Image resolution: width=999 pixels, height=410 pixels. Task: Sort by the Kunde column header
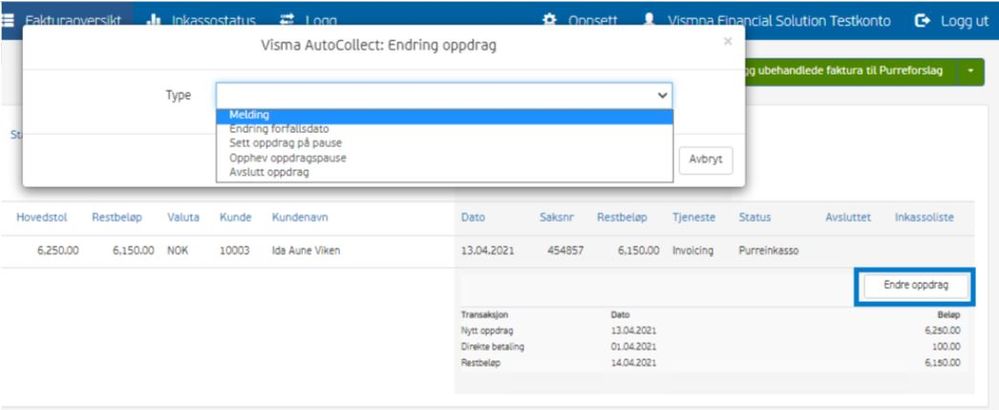point(236,218)
